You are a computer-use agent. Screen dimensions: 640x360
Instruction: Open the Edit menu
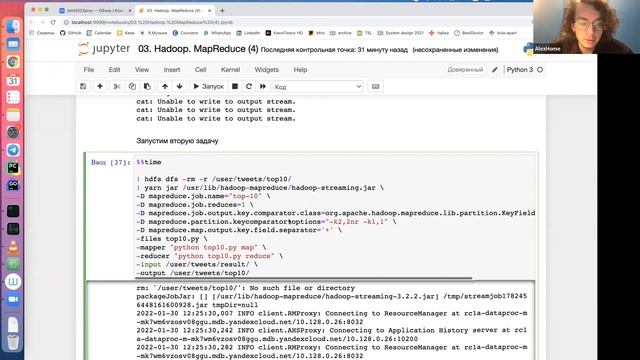[x=114, y=70]
